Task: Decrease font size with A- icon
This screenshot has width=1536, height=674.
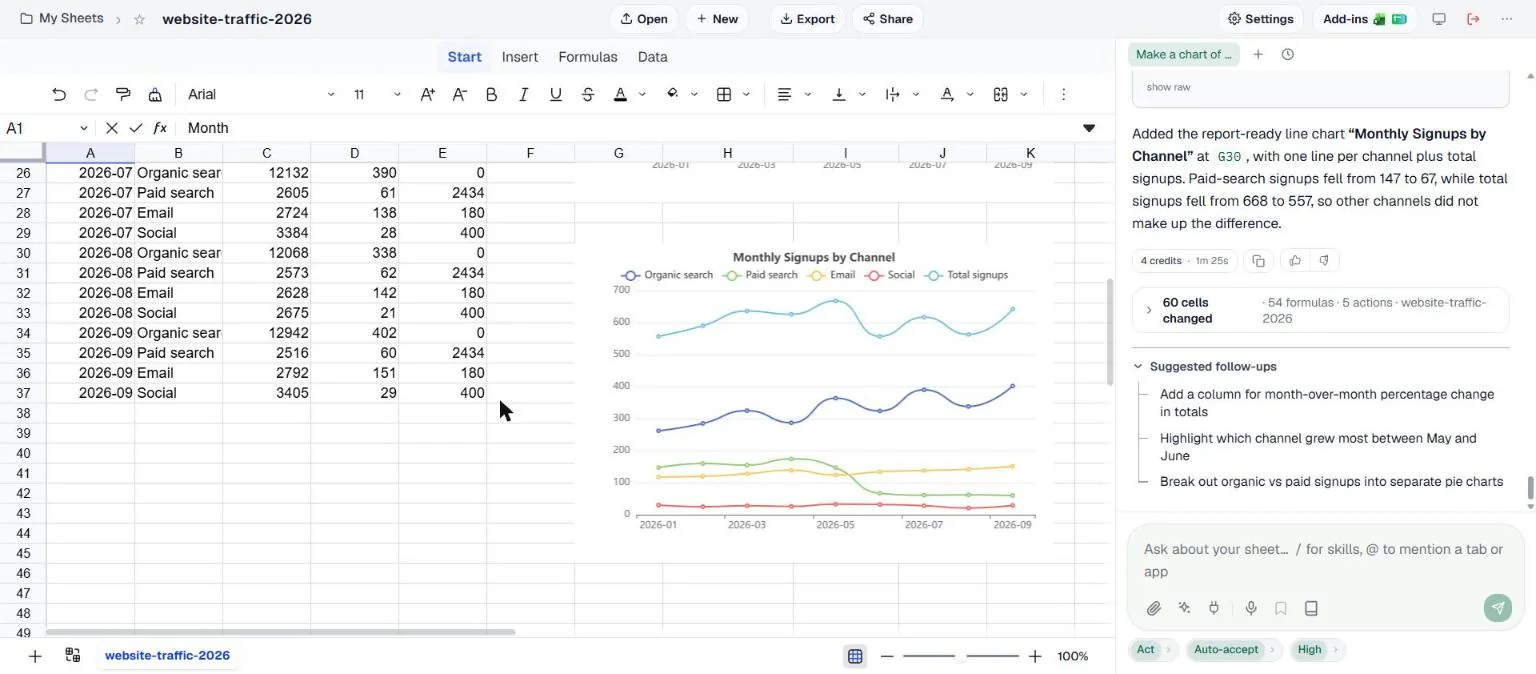Action: click(459, 94)
